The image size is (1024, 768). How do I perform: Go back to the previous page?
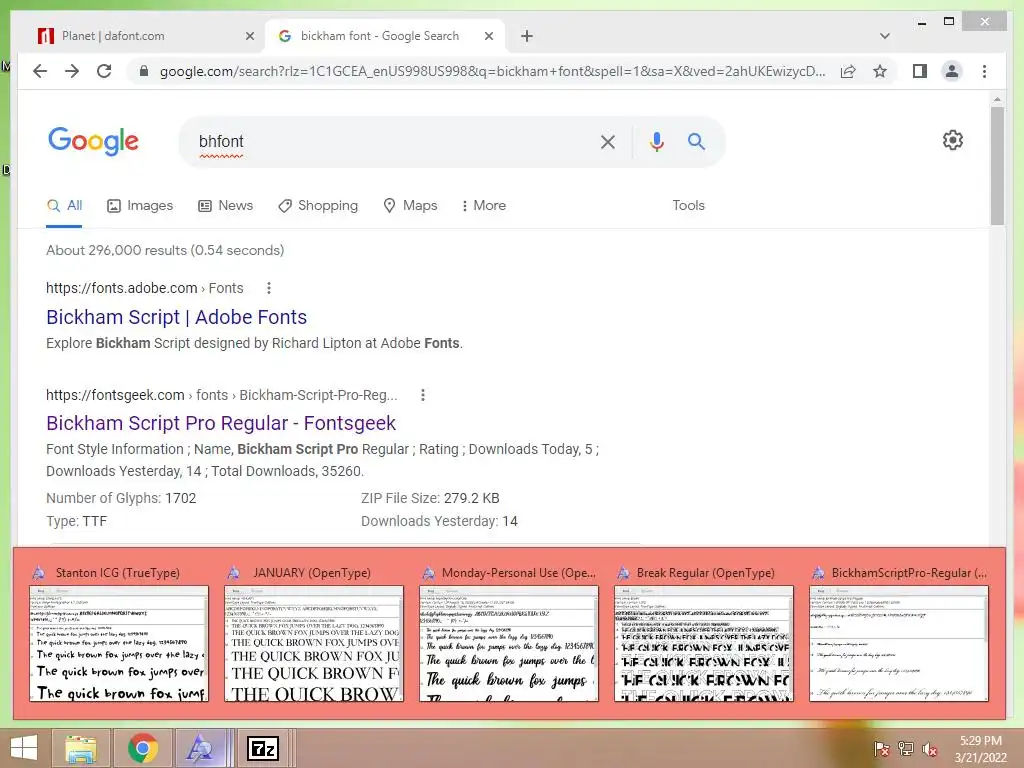point(40,71)
